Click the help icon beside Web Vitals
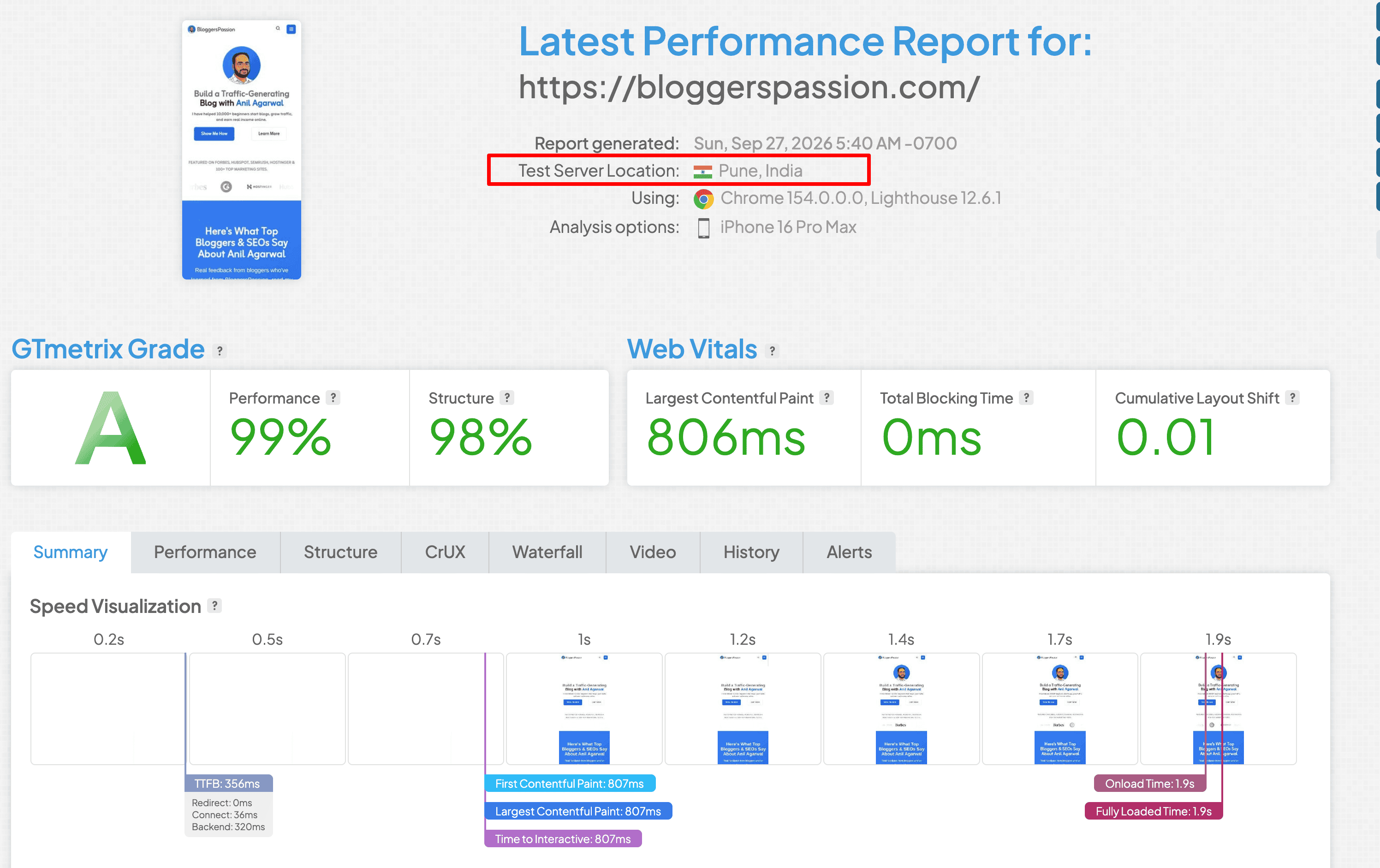The height and width of the screenshot is (868, 1380). [x=772, y=351]
